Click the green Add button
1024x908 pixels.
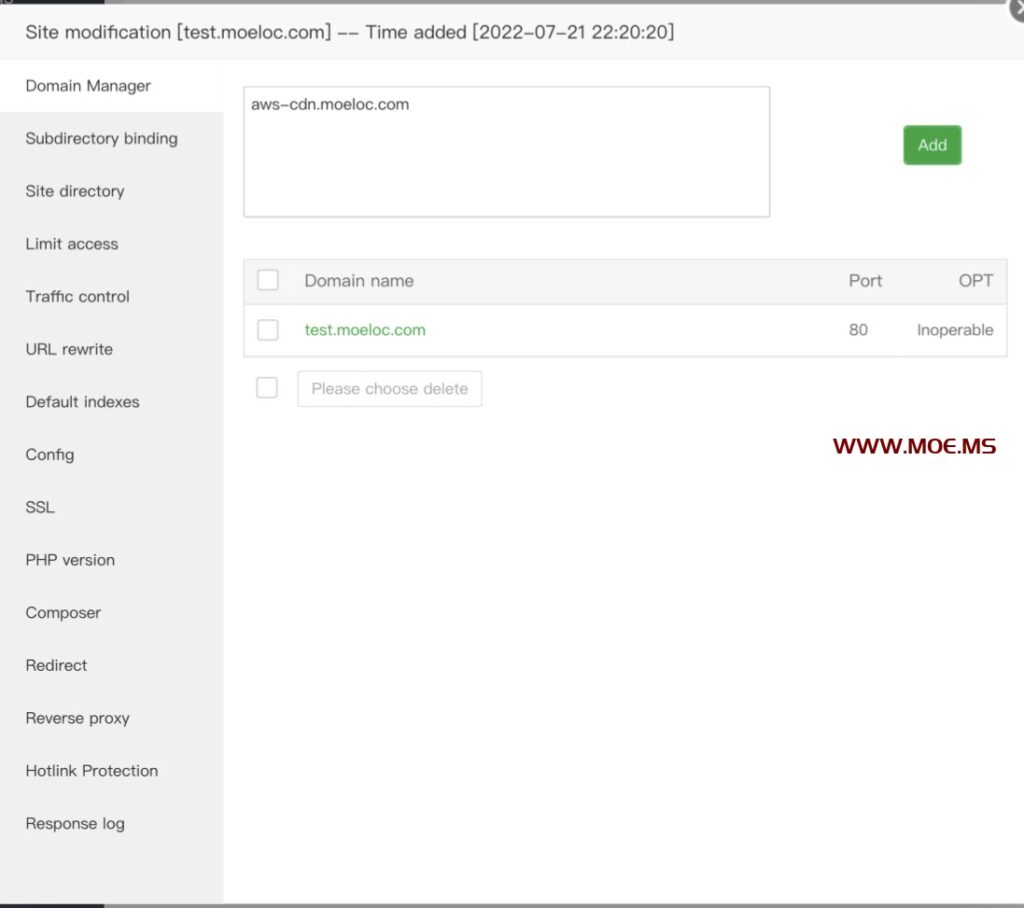pyautogui.click(x=932, y=145)
